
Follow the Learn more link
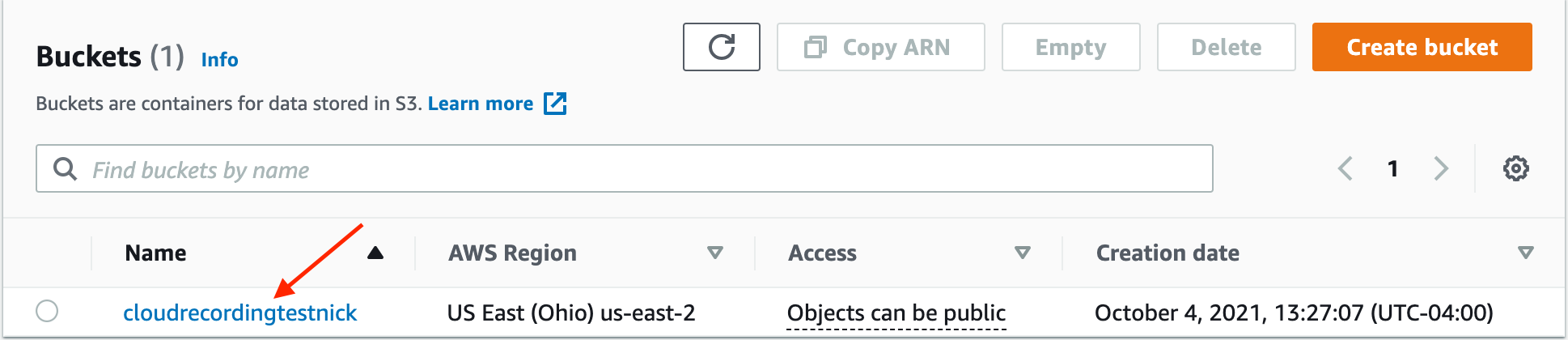[480, 104]
